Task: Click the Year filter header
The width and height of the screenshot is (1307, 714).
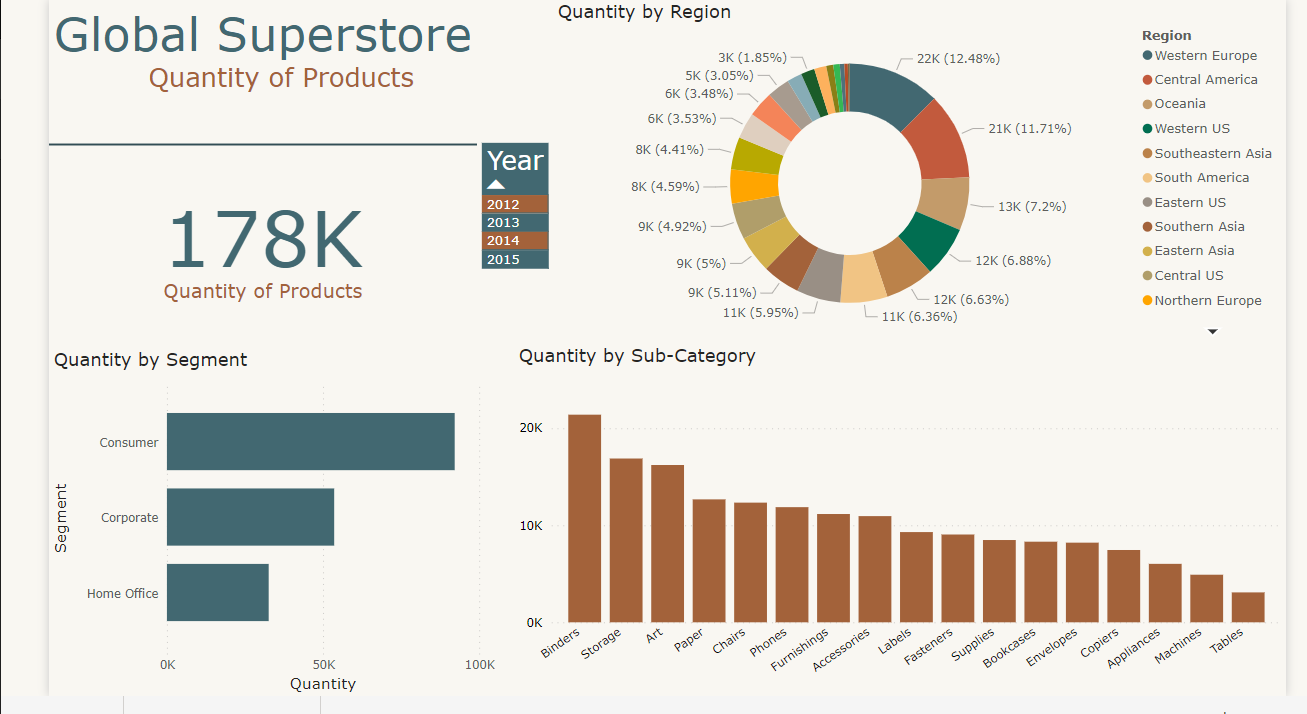Action: coord(515,160)
